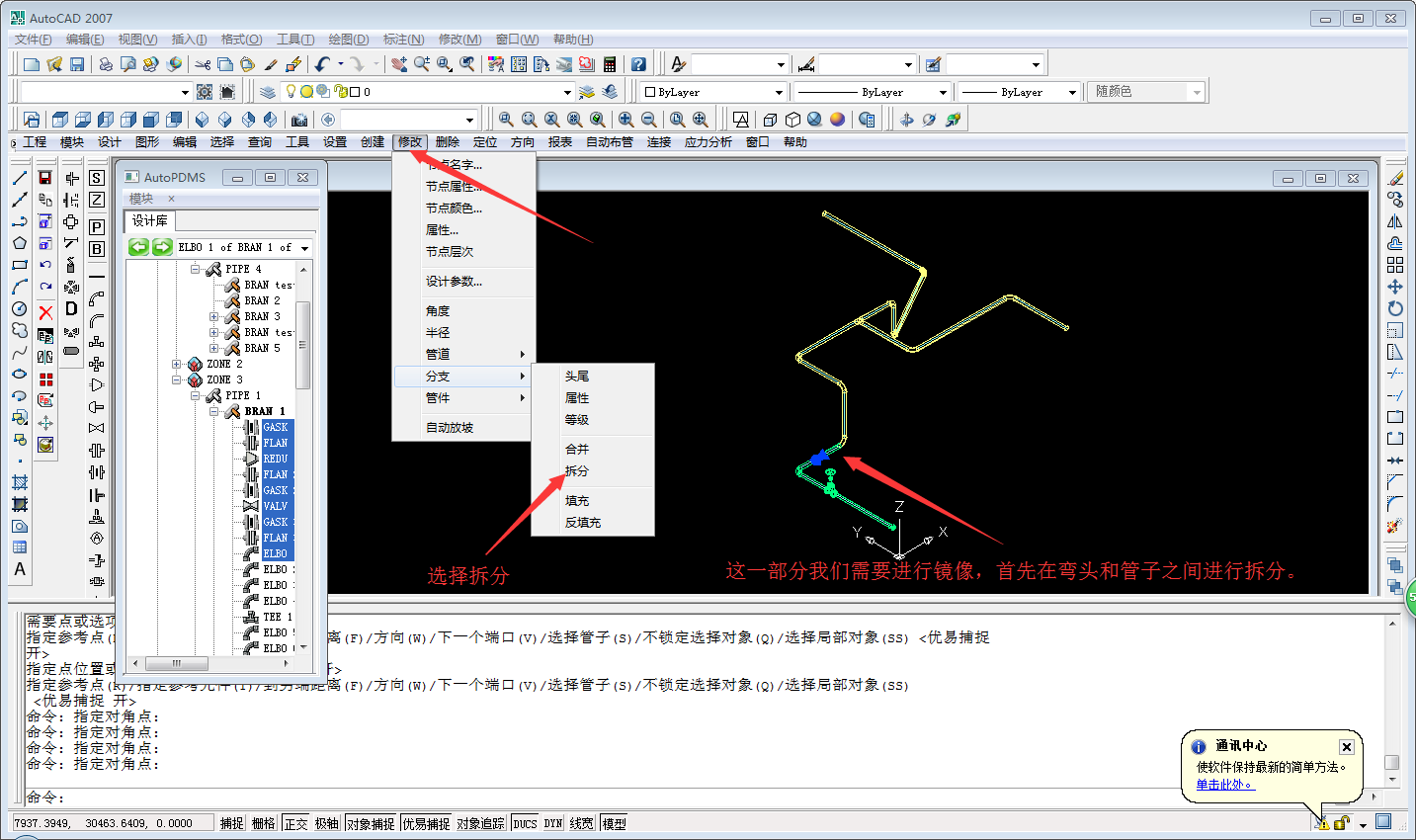
Task: Select 自动放坡 menu entry
Action: (463, 428)
